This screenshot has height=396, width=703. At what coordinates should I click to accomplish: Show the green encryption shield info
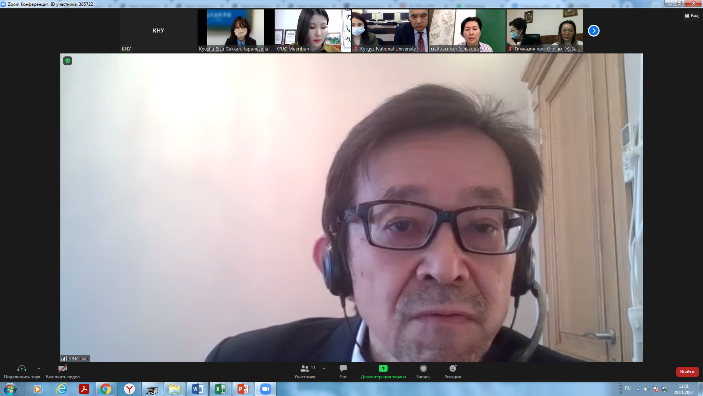click(68, 61)
